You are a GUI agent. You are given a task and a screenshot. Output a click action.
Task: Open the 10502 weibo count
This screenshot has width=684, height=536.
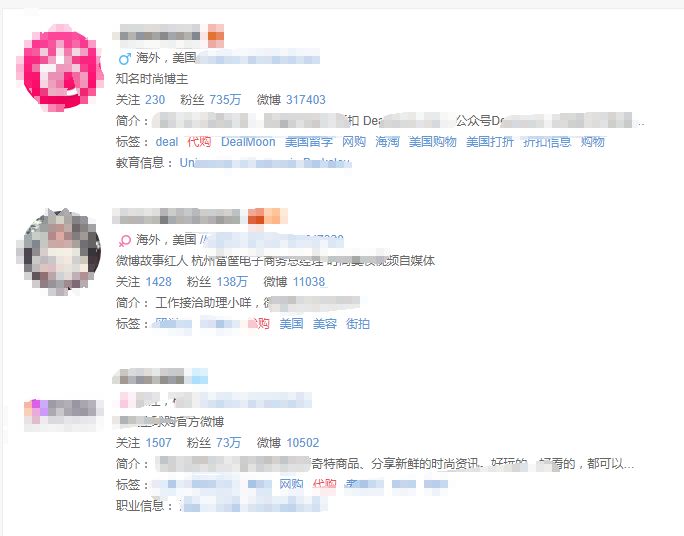pyautogui.click(x=303, y=443)
